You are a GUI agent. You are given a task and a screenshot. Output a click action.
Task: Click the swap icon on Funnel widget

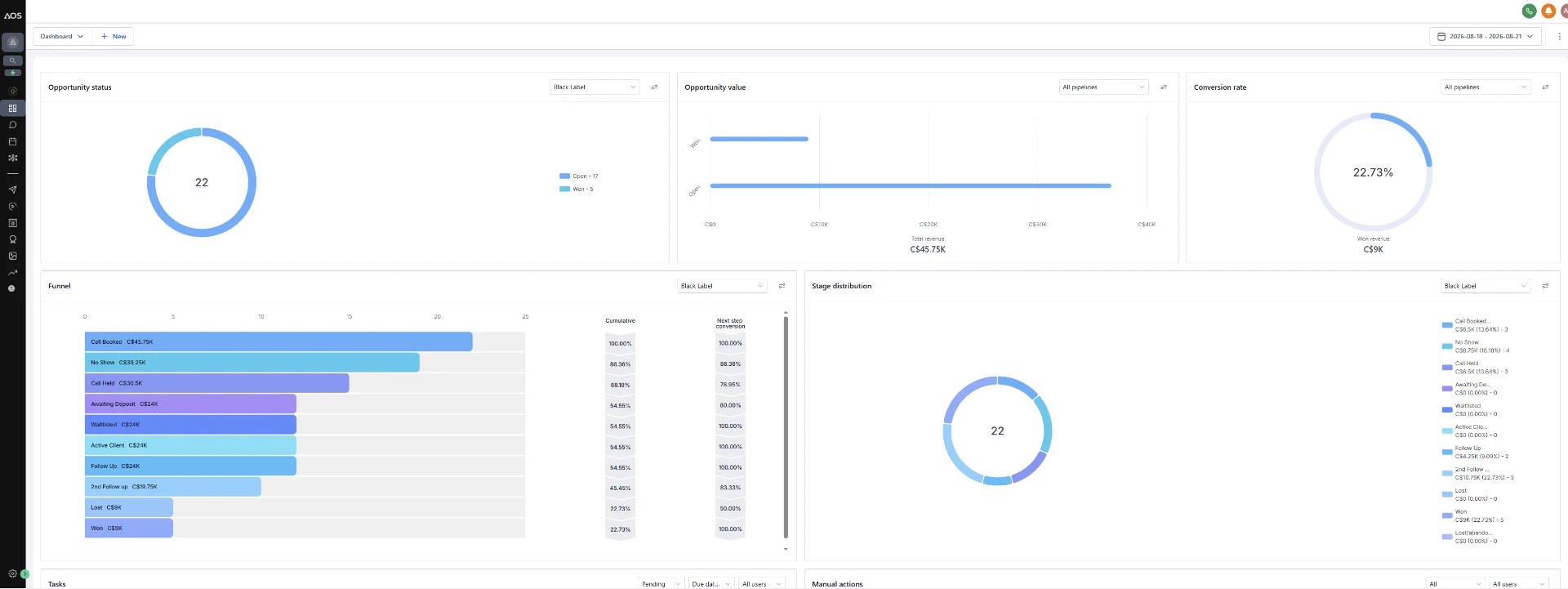782,286
